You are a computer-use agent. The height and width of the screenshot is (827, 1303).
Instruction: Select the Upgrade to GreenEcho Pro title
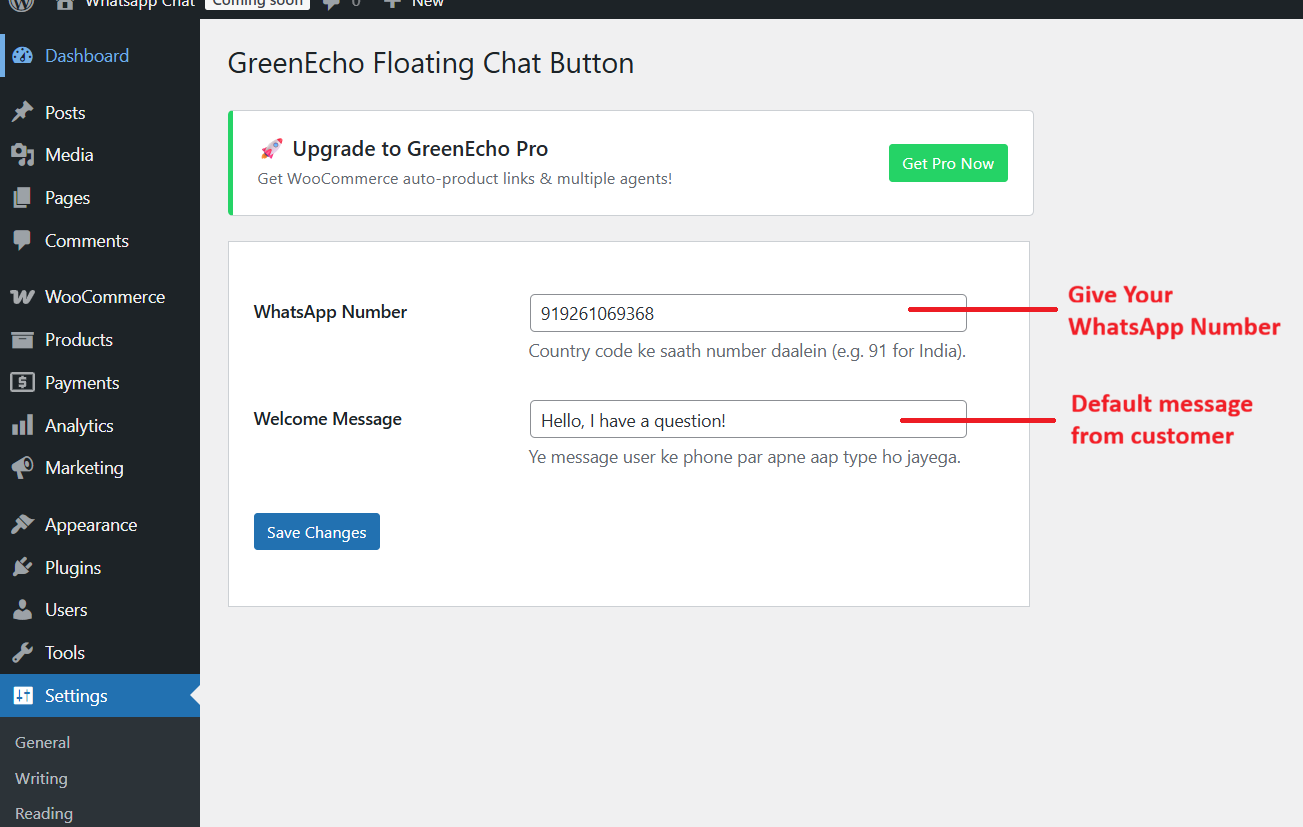[x=420, y=149]
